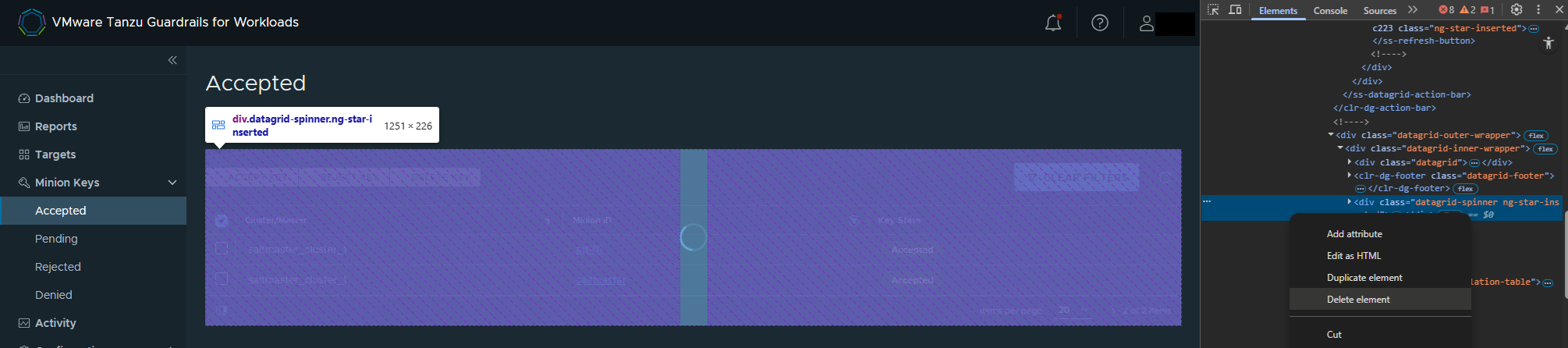Image resolution: width=1568 pixels, height=348 pixels.
Task: Click the Clear Filters button
Action: (1077, 177)
